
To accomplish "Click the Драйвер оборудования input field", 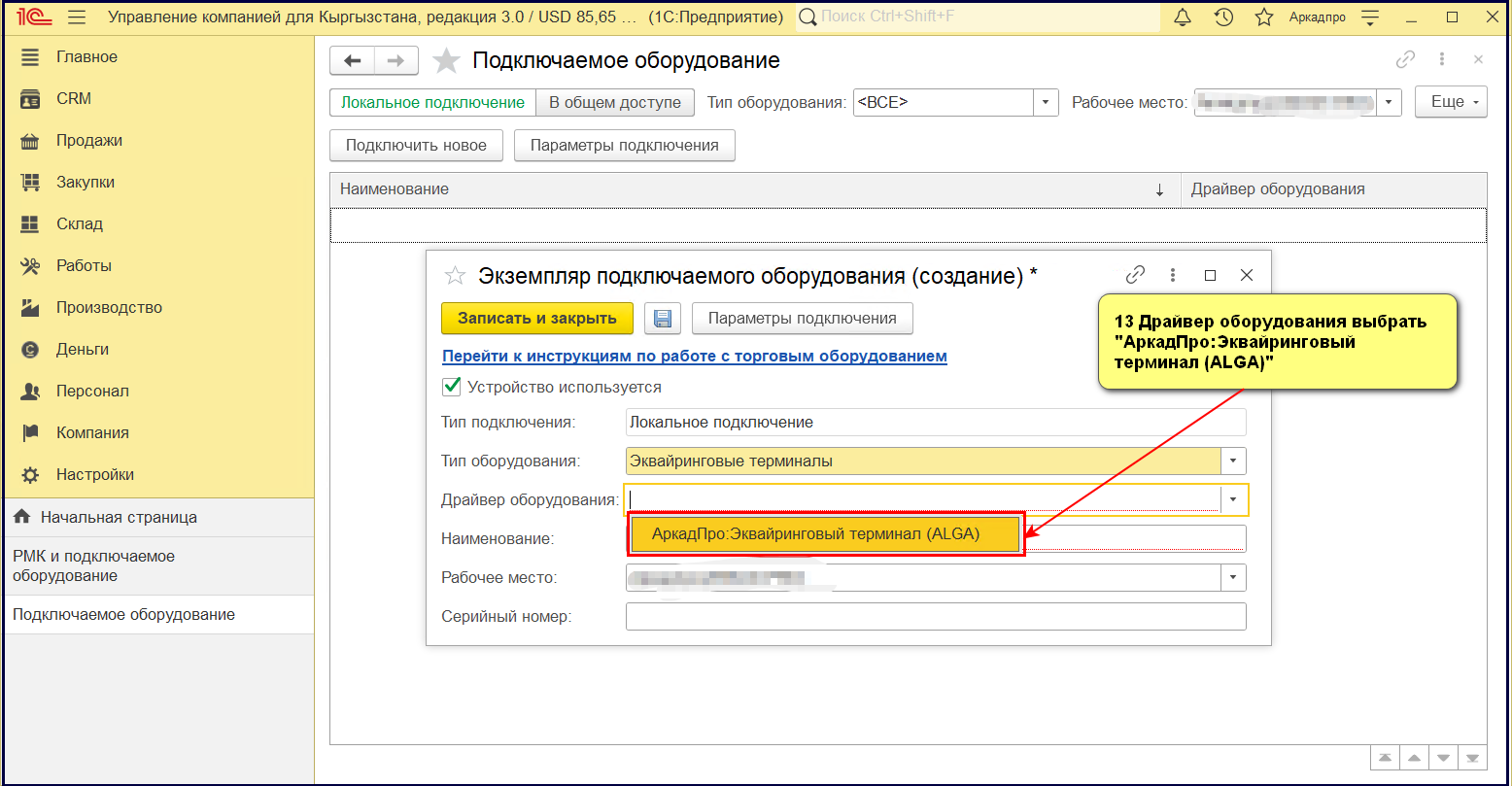I will click(923, 499).
